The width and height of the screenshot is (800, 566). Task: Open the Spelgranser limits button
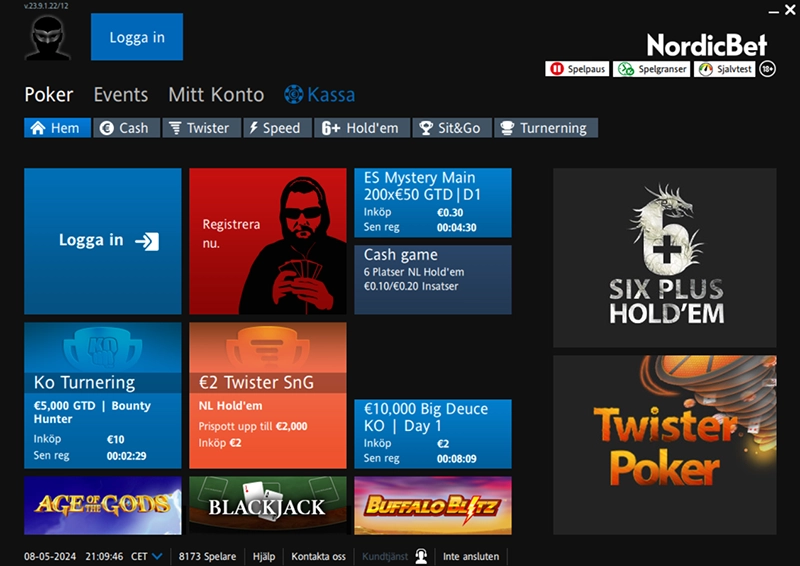(652, 69)
